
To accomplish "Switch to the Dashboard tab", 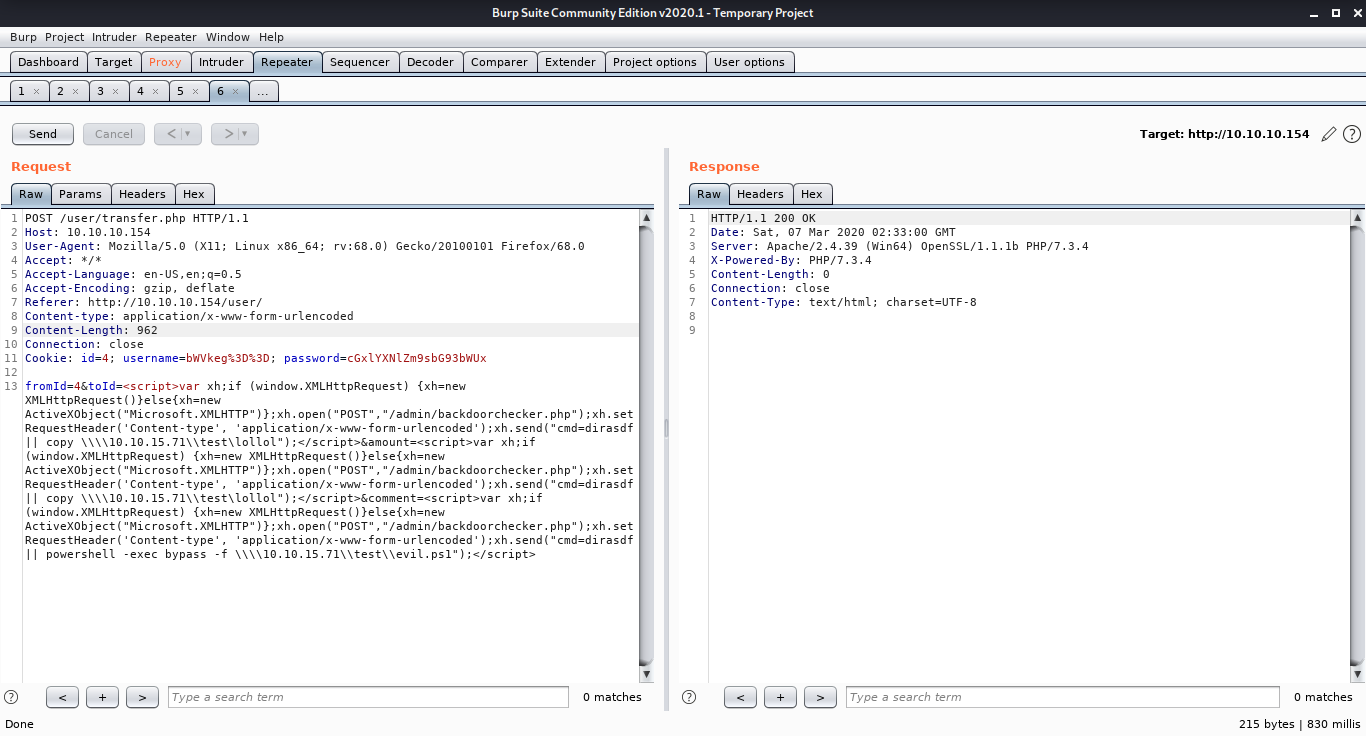I will [48, 62].
